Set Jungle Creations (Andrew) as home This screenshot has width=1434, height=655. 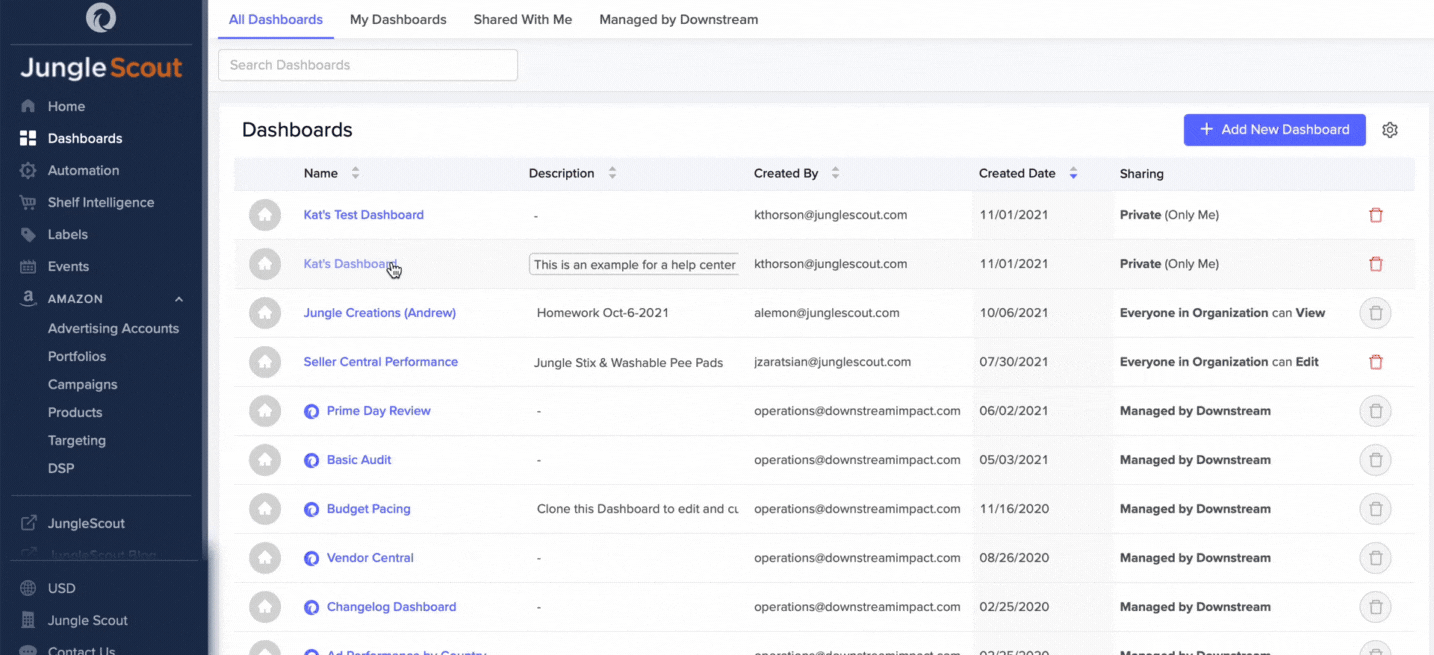tap(265, 313)
